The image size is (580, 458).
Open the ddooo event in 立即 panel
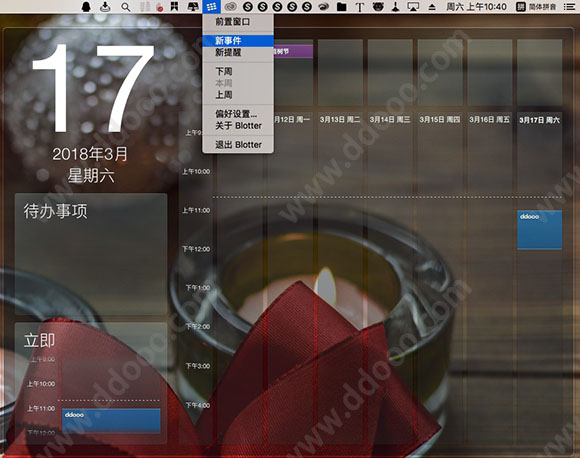(x=111, y=421)
